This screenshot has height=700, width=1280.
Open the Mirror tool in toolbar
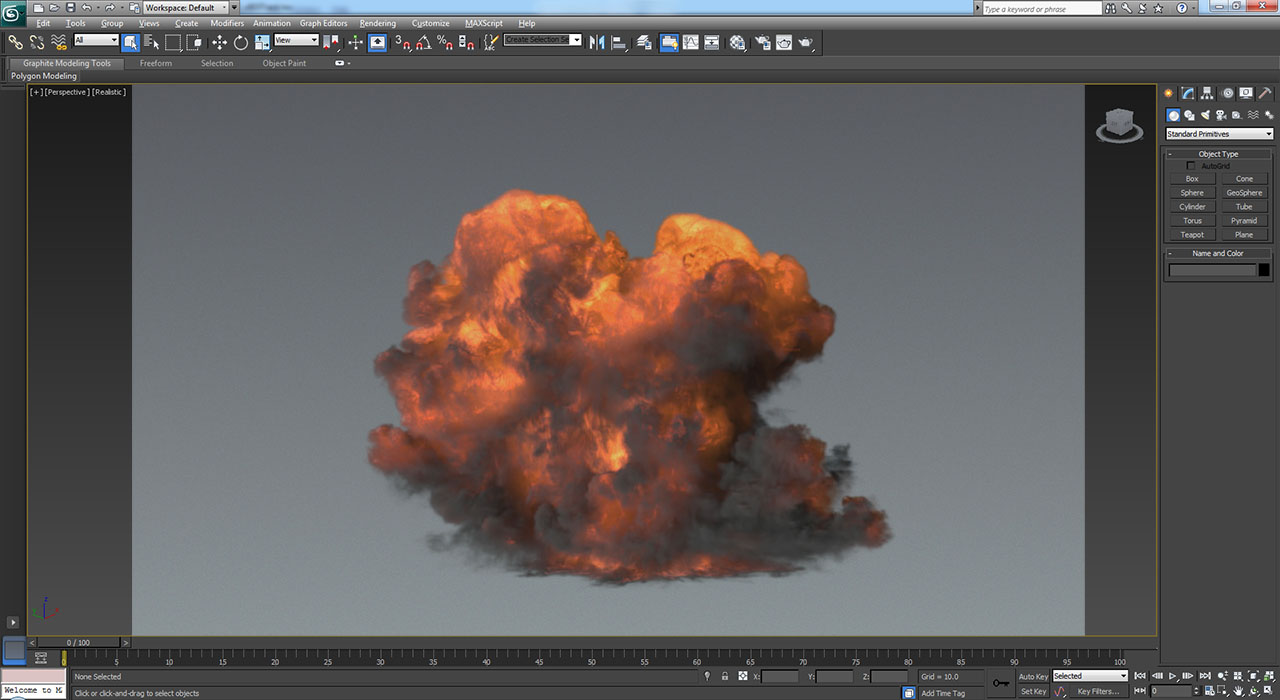point(597,42)
